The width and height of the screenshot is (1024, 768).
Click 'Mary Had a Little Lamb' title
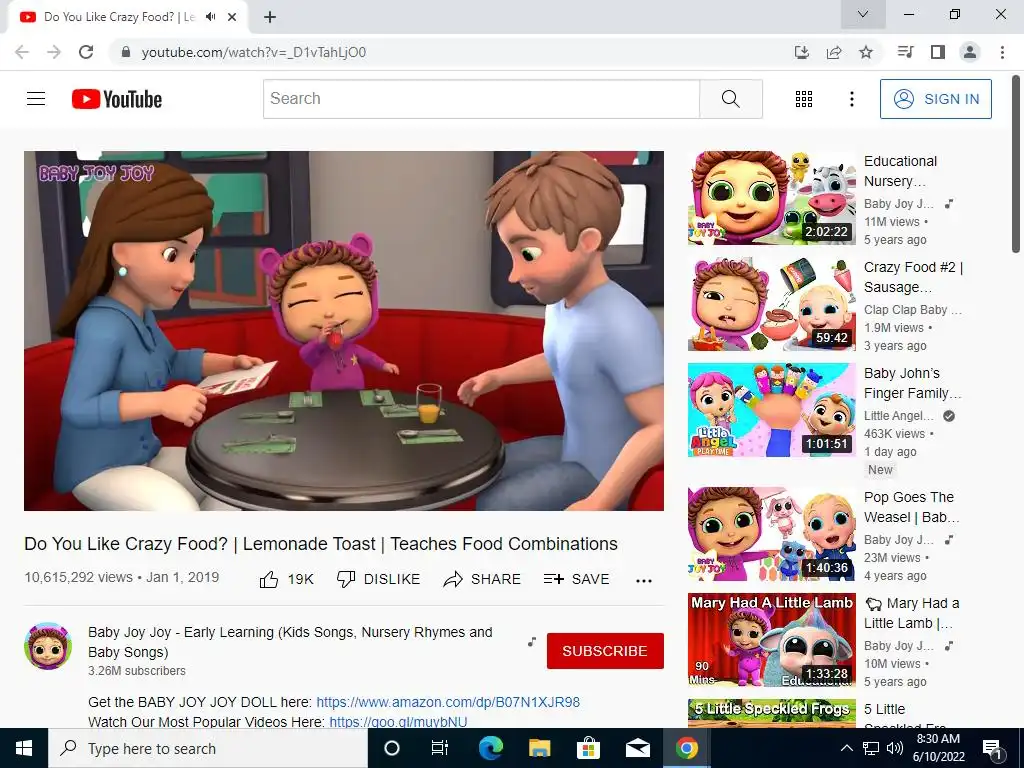(x=911, y=613)
